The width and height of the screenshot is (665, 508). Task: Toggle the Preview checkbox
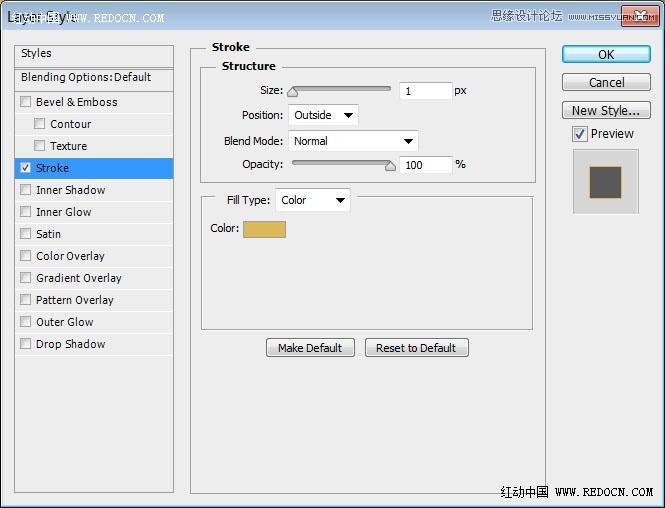580,134
